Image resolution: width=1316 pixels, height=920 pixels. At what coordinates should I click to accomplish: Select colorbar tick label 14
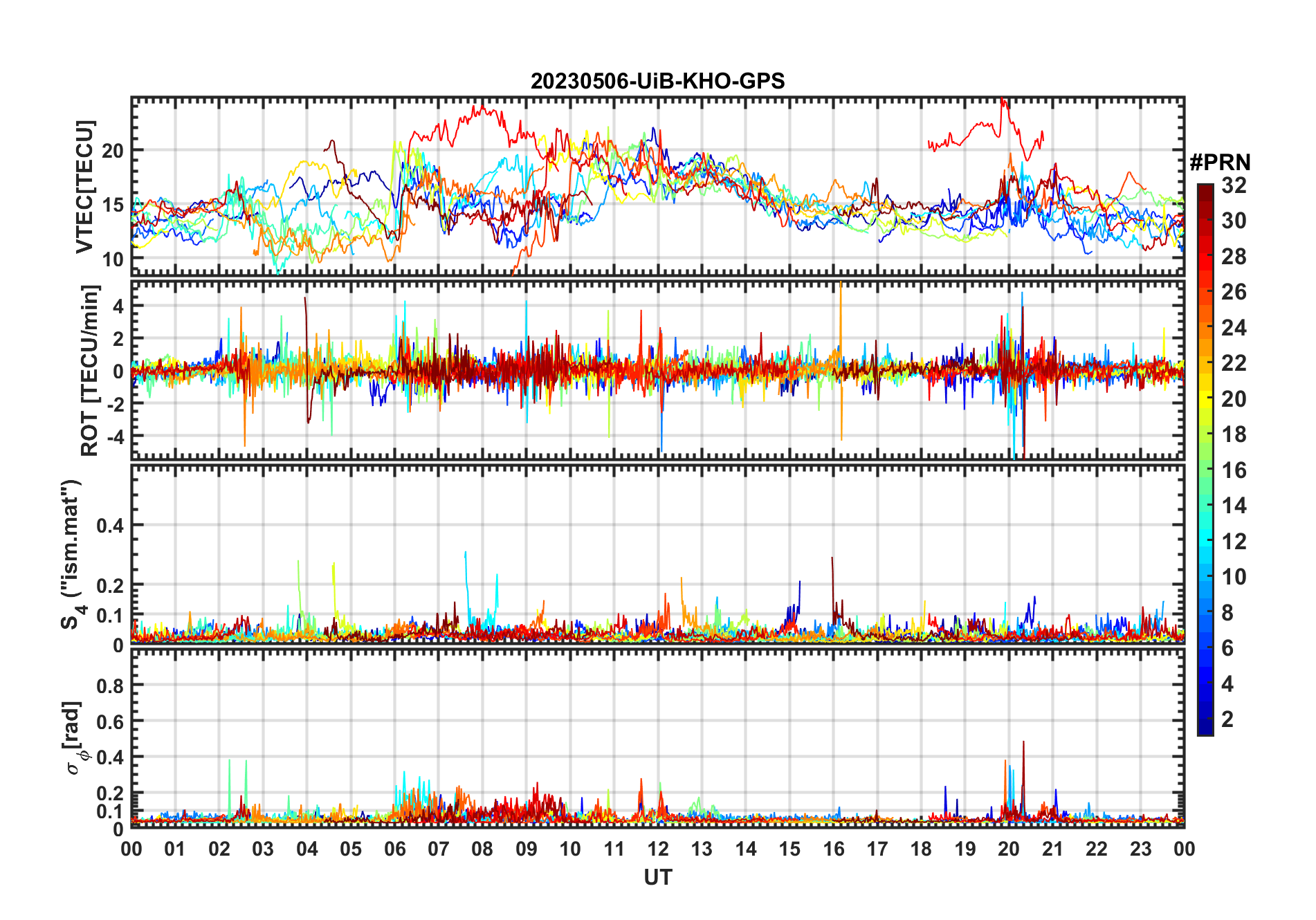tap(1234, 506)
